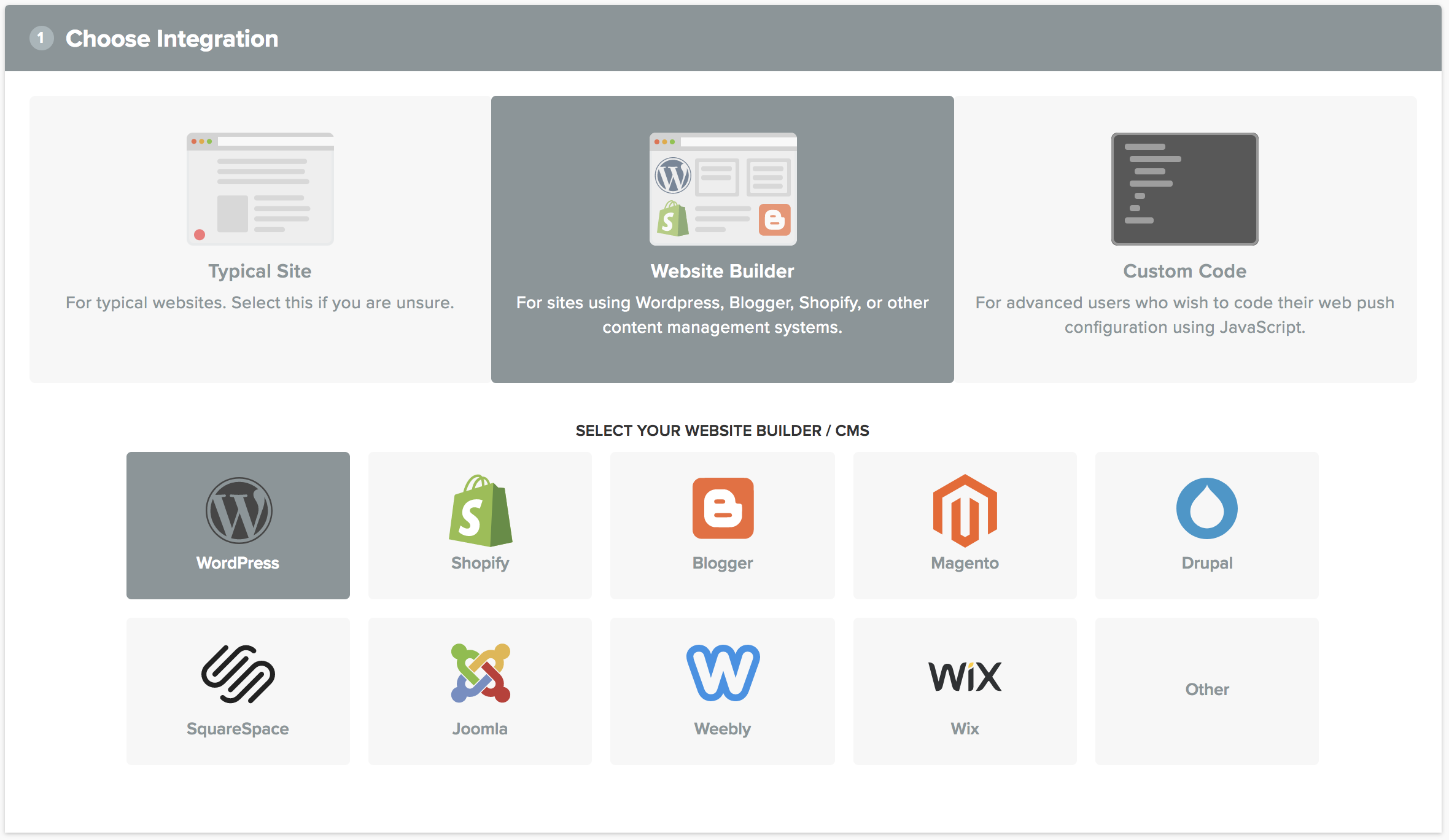Click the Weebly blue W logo
Image resolution: width=1449 pixels, height=840 pixels.
(x=723, y=672)
